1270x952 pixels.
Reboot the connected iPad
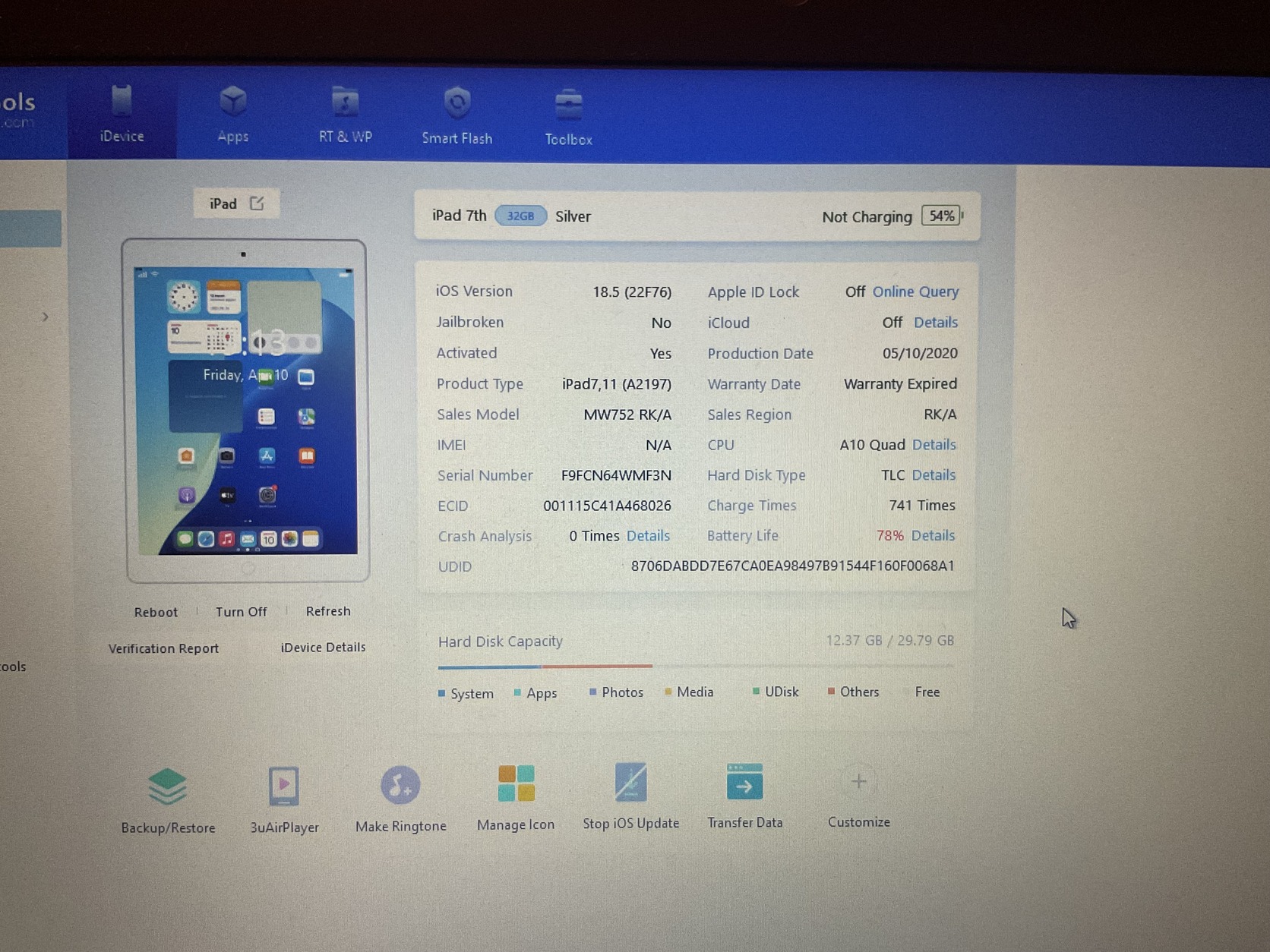pyautogui.click(x=156, y=612)
